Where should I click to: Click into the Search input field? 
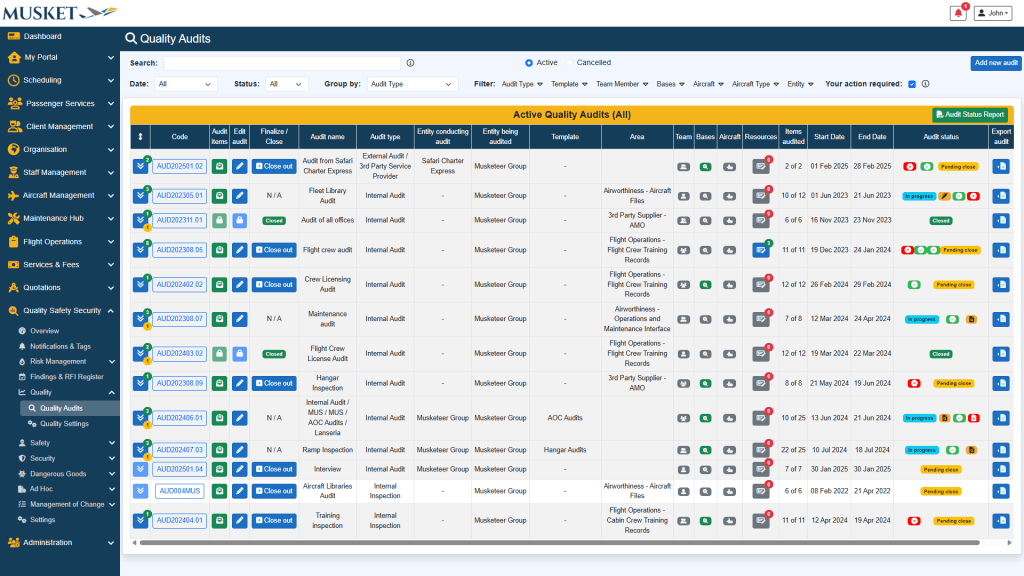(282, 63)
